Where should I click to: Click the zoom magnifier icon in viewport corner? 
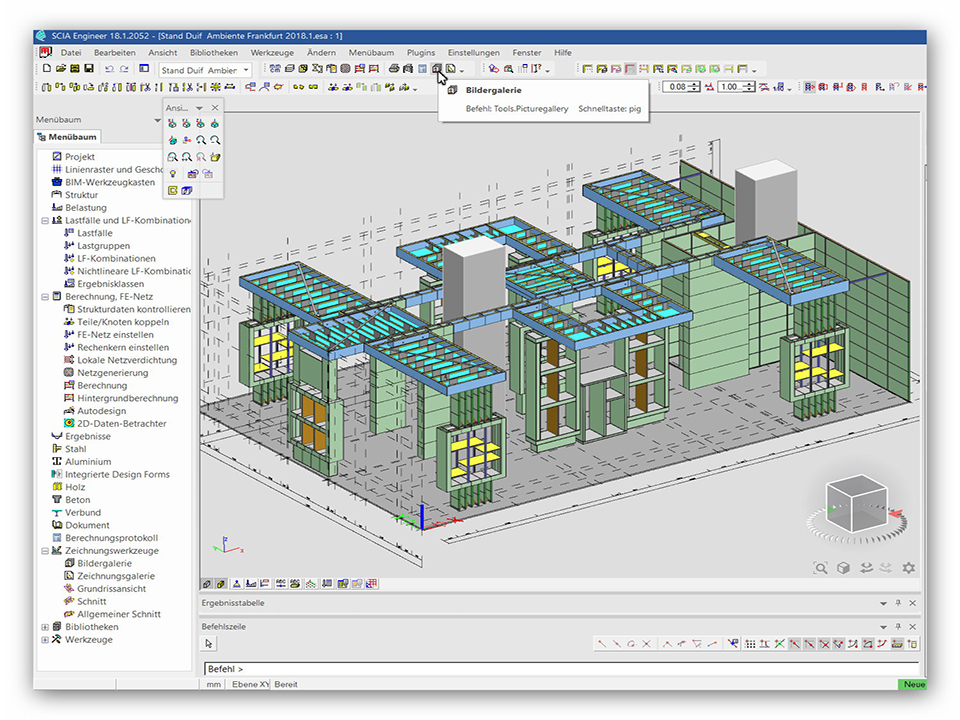820,568
